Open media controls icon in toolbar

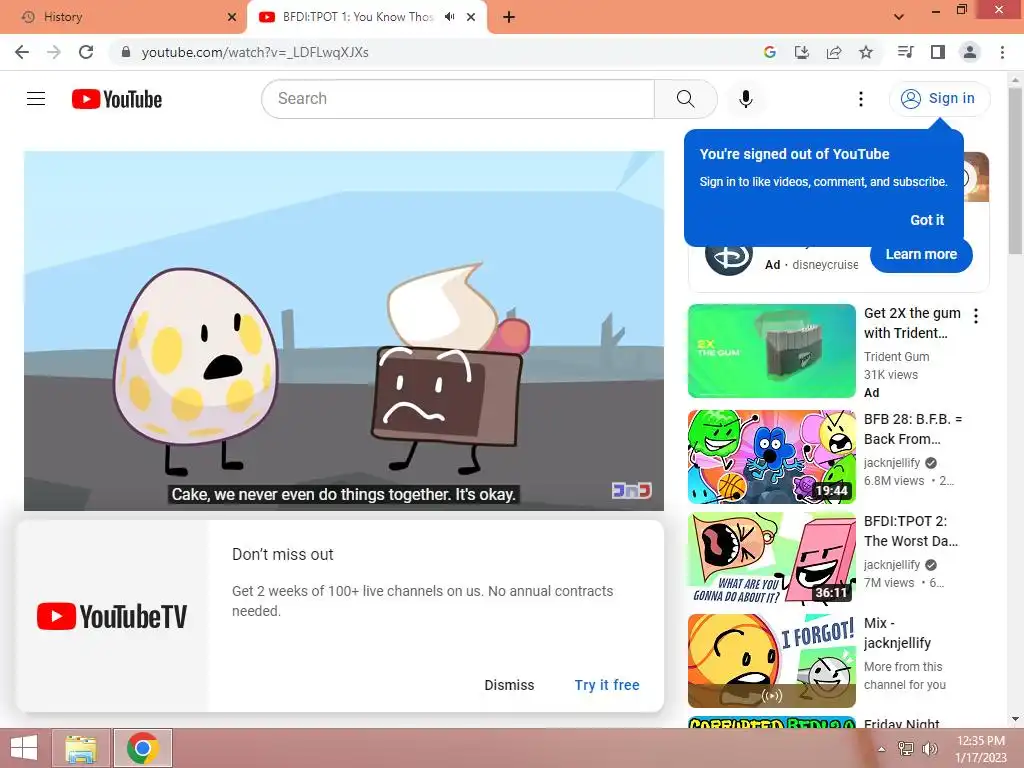(906, 52)
